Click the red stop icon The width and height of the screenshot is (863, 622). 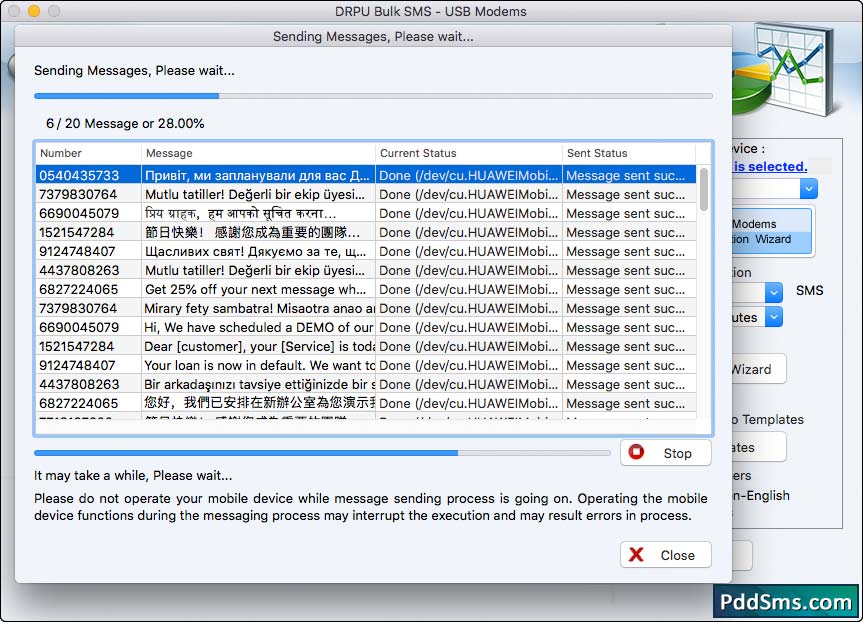click(636, 452)
